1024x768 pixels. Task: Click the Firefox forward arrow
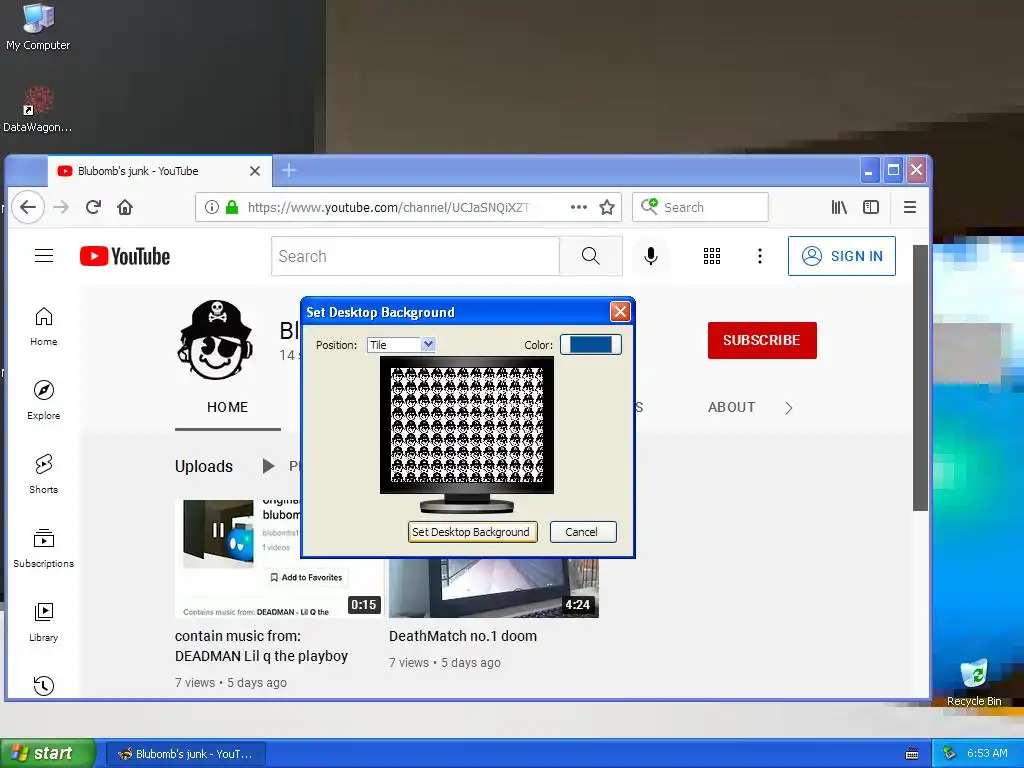tap(61, 207)
